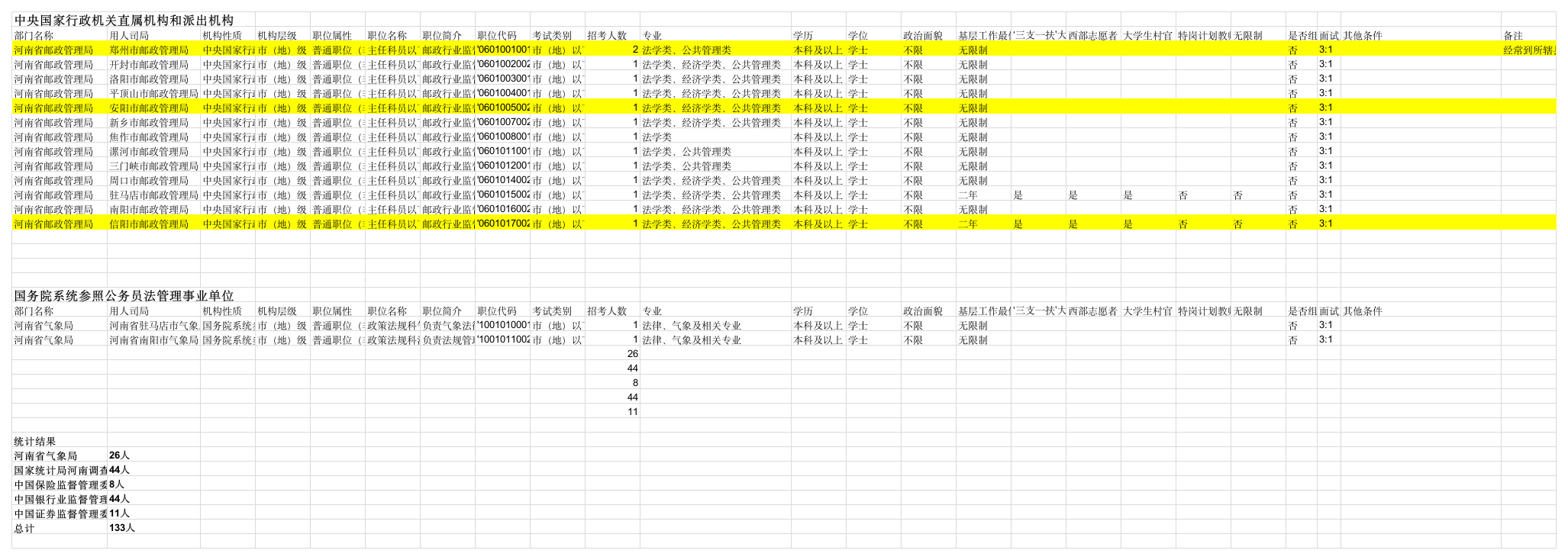1568x560 pixels.
Task: Click the 26人 statistics value
Action: click(x=153, y=455)
